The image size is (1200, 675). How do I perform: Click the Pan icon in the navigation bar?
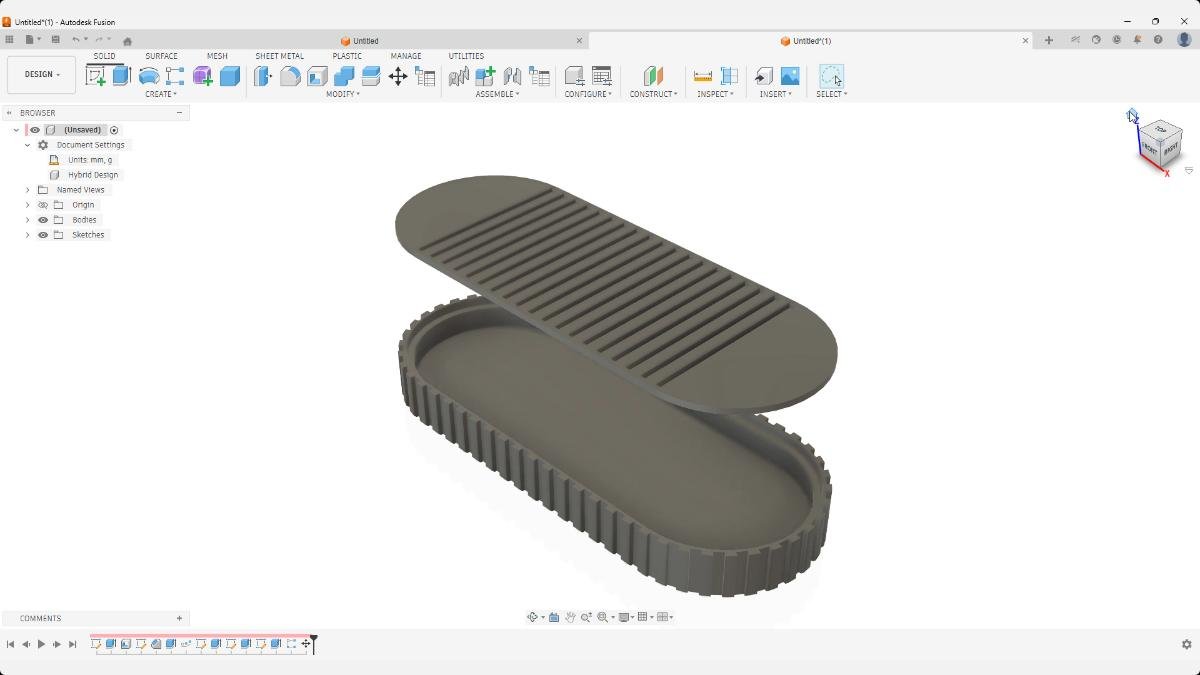click(570, 616)
